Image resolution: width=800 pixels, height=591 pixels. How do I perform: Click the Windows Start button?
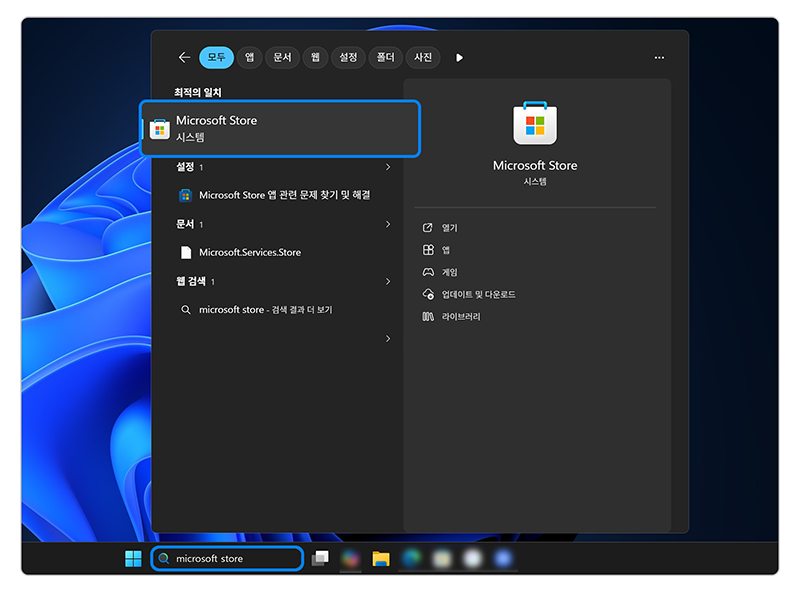pyautogui.click(x=134, y=558)
